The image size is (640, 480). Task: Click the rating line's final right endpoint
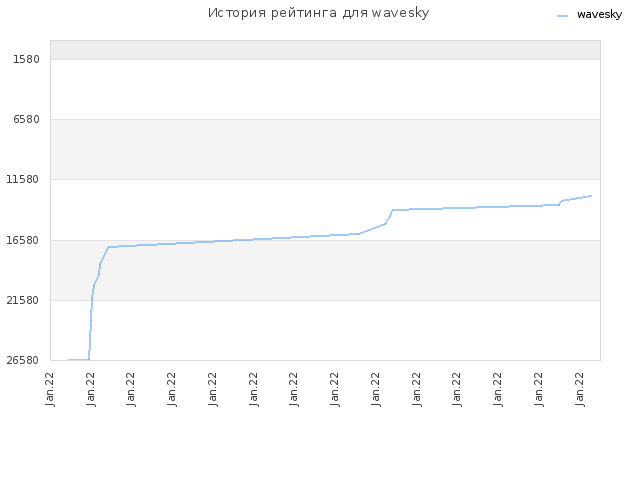(591, 196)
